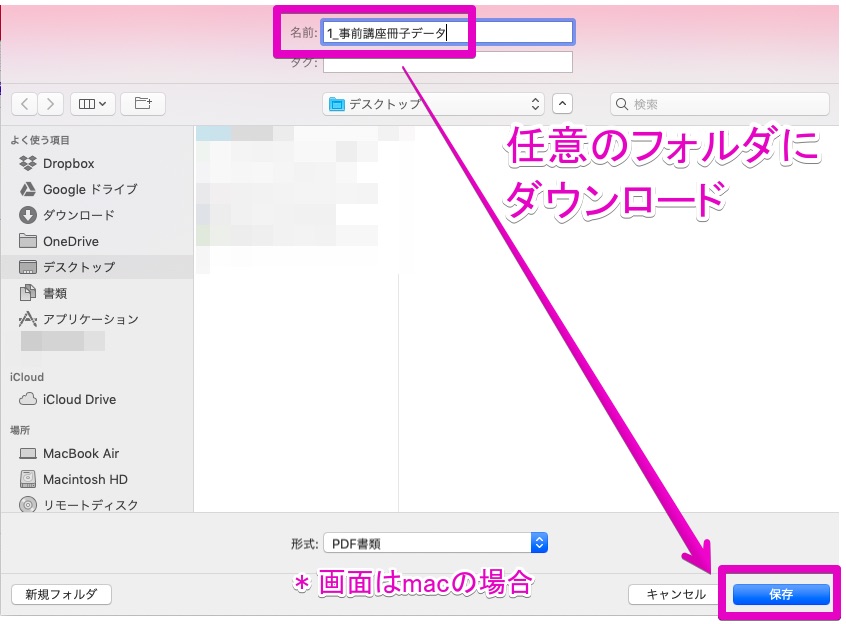Select iCloud Drive in the sidebar
Screen dimensions: 846x624
(x=97, y=400)
